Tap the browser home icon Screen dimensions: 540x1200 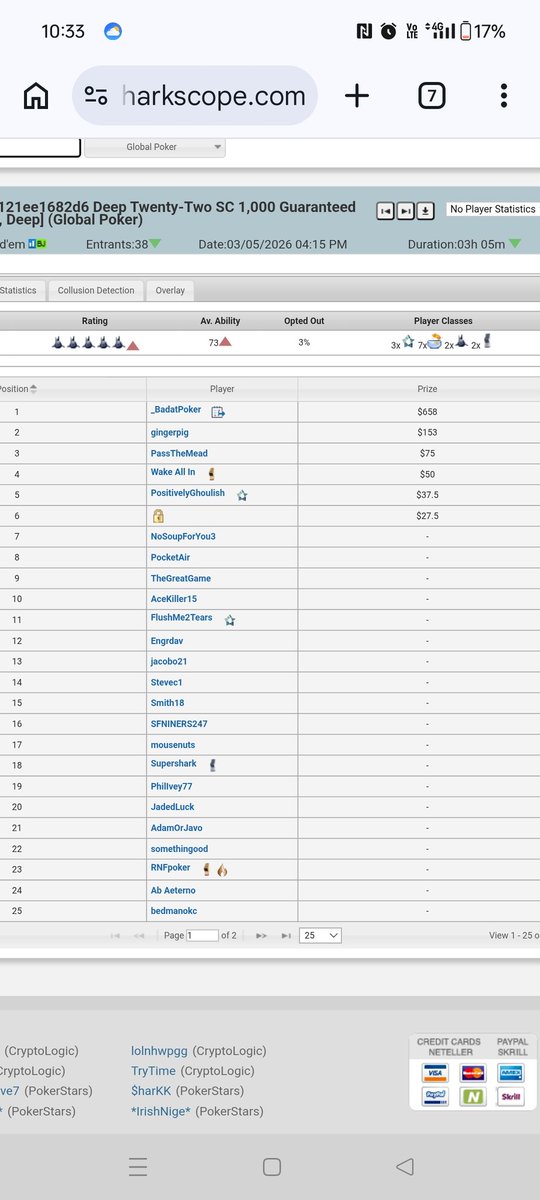point(36,96)
